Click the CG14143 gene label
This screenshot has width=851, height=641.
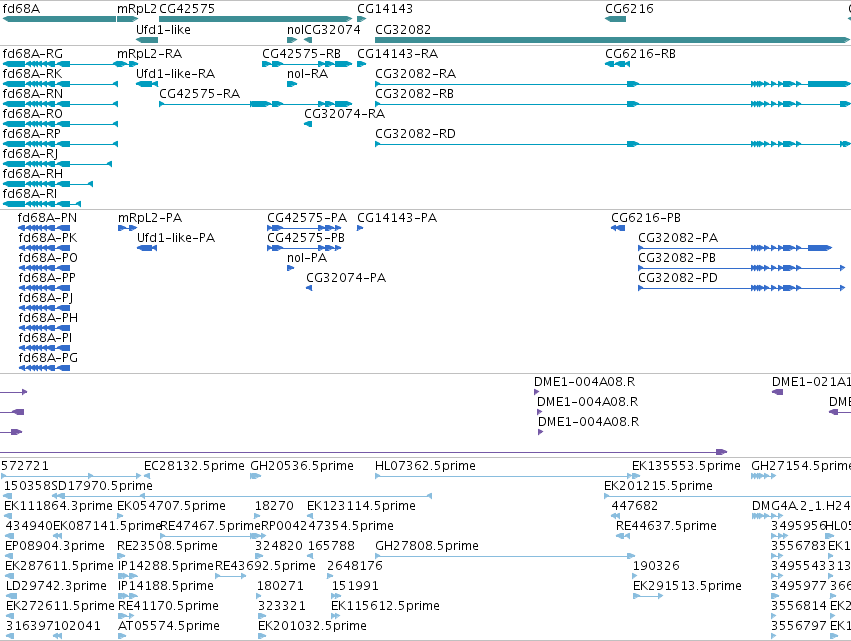(x=385, y=9)
